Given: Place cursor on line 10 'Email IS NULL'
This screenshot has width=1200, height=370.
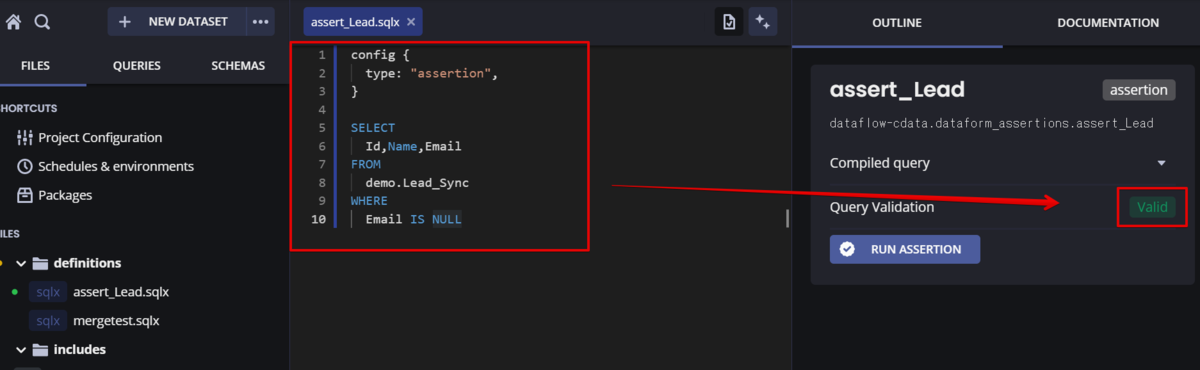Looking at the screenshot, I should pyautogui.click(x=413, y=219).
